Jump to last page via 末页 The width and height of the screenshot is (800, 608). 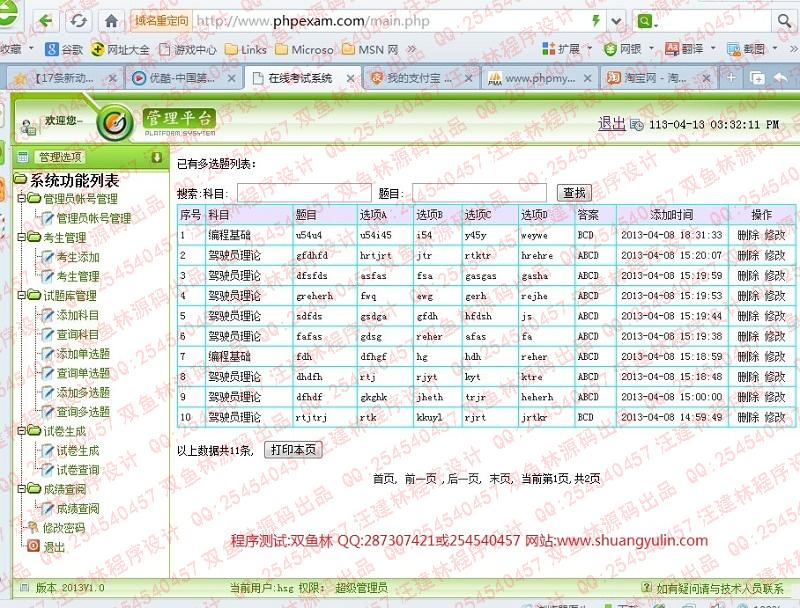click(x=500, y=478)
